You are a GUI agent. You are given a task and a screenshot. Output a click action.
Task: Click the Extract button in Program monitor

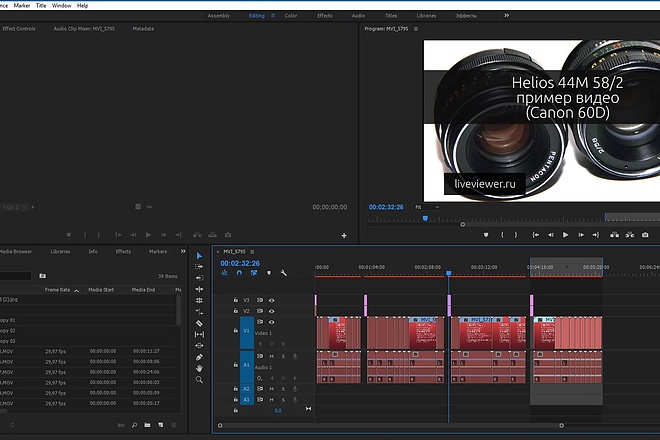click(x=630, y=235)
